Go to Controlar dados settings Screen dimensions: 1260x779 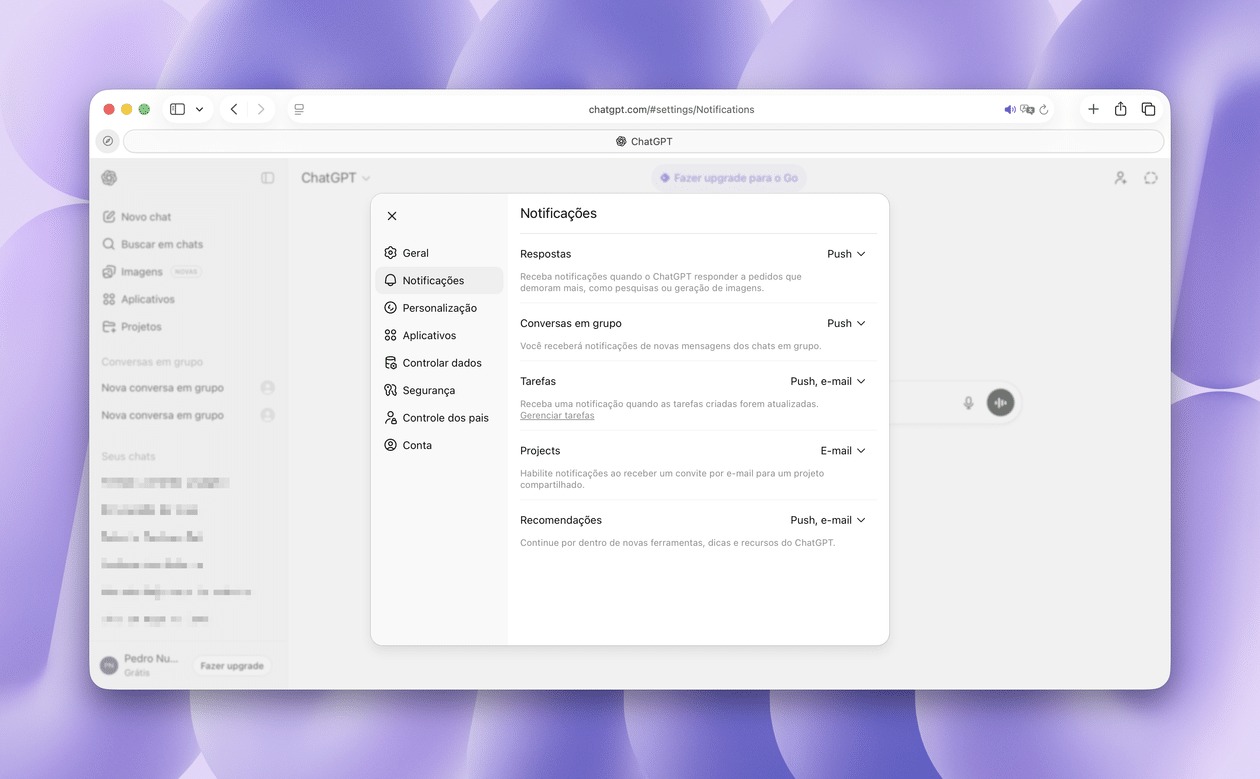[x=441, y=363]
